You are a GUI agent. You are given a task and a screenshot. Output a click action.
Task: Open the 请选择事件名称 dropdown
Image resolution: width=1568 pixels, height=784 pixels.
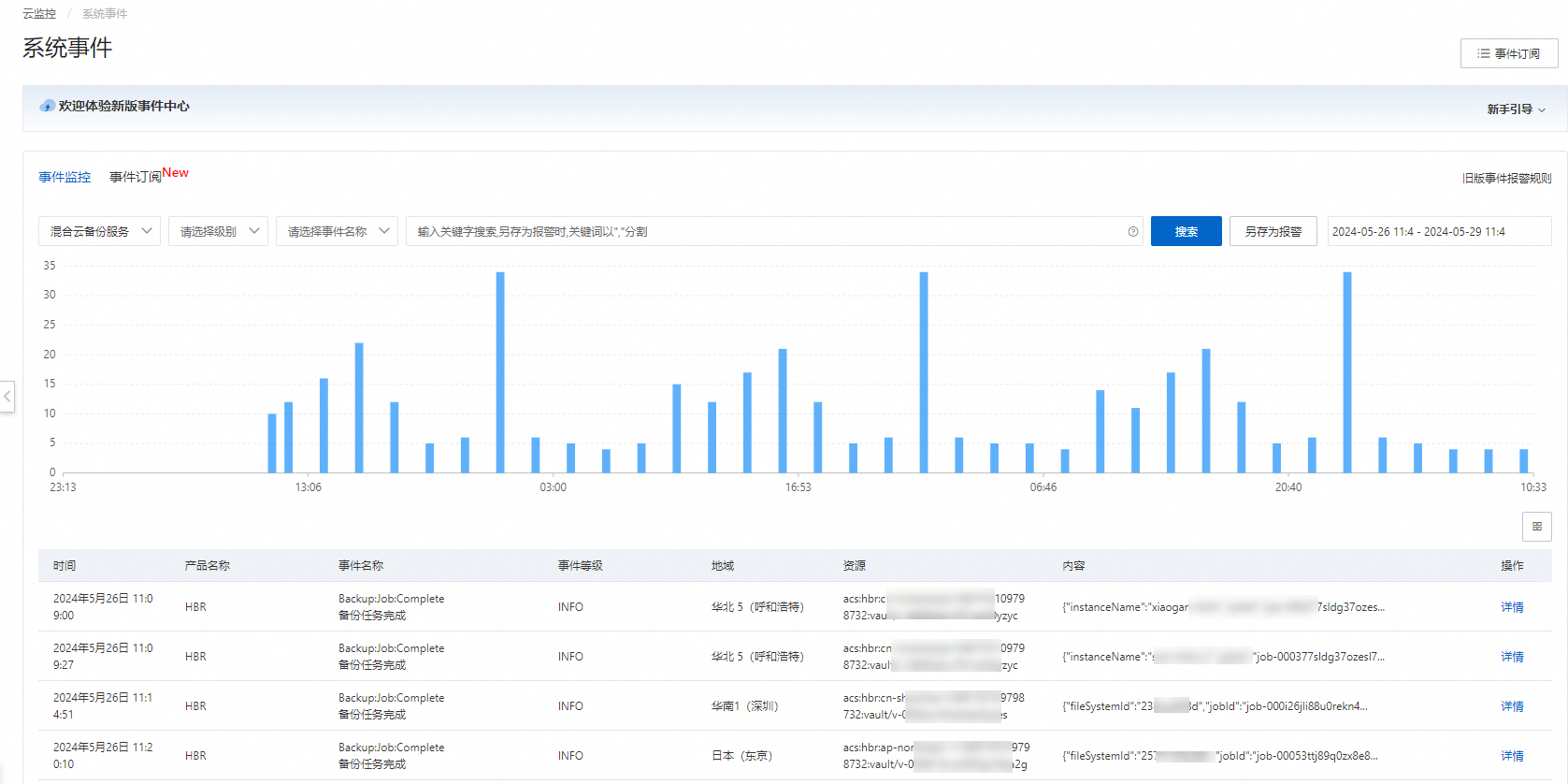337,231
